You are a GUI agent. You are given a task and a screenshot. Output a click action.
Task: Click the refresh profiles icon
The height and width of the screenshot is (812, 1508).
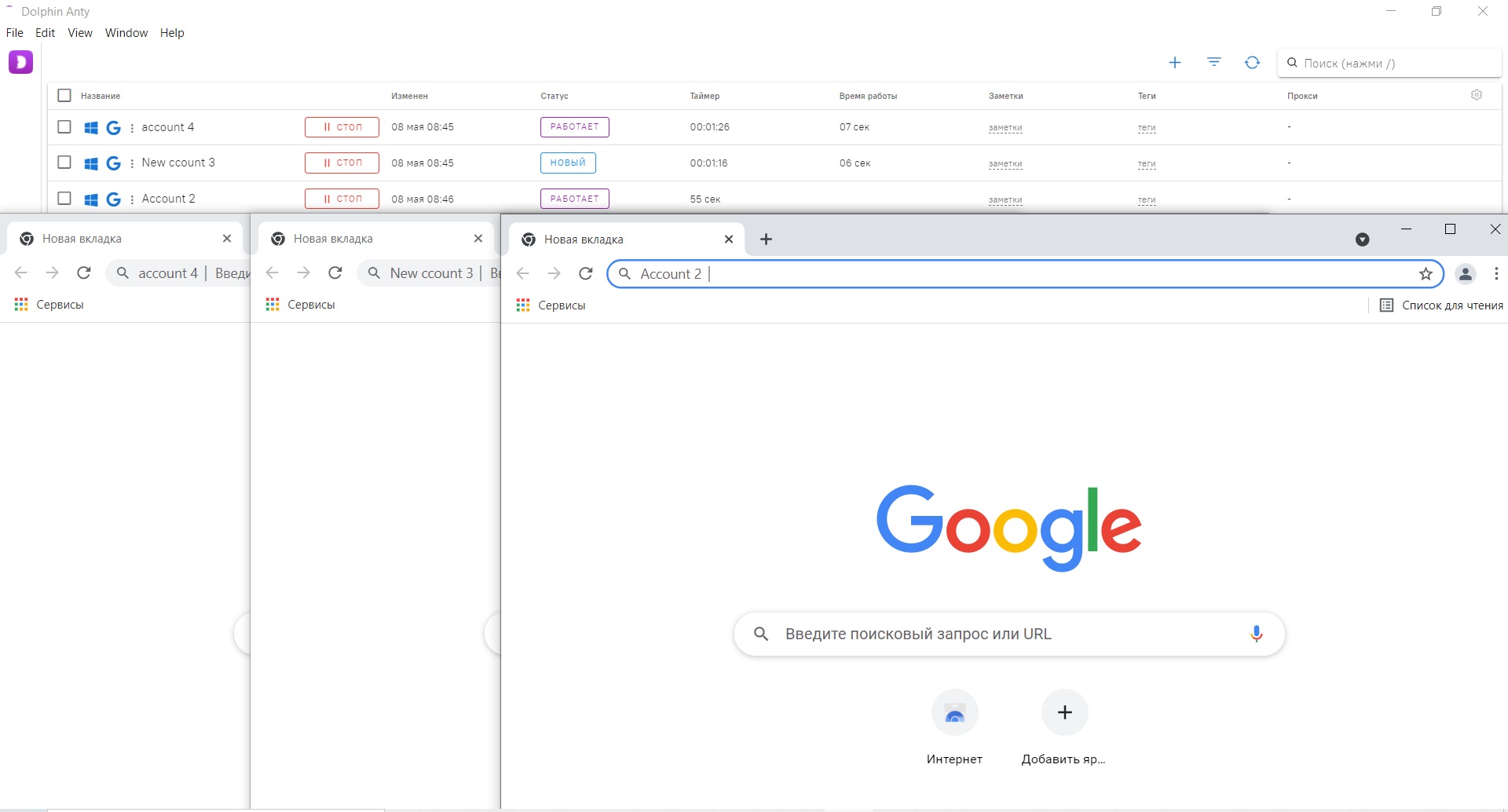point(1252,63)
